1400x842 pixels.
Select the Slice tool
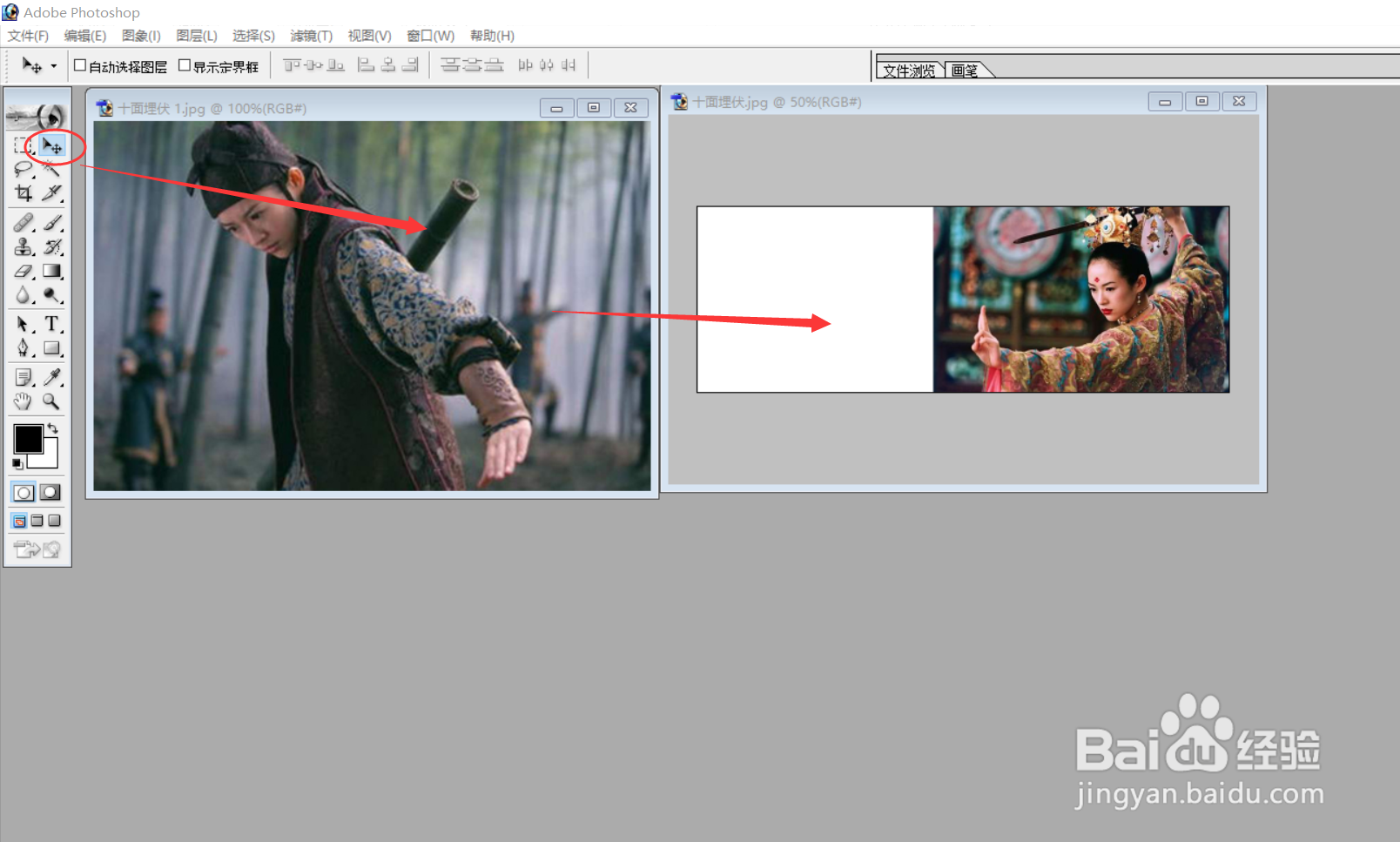pyautogui.click(x=52, y=193)
